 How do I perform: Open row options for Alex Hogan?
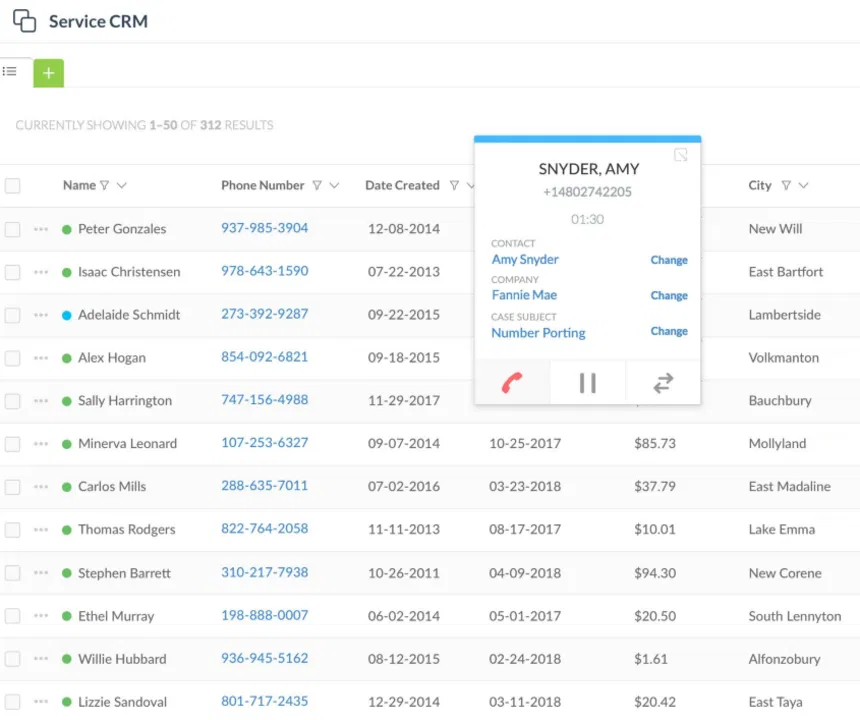coord(41,358)
